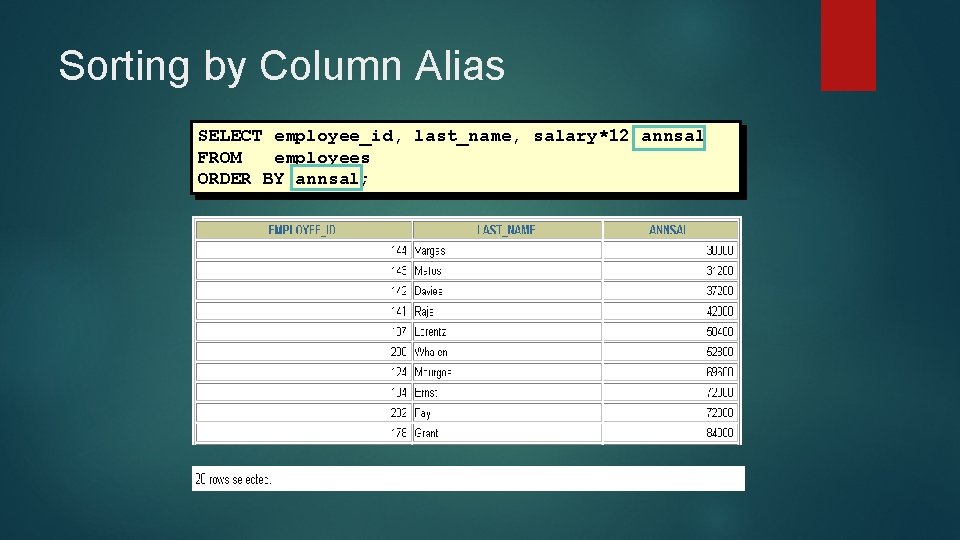Click the slide title "Sorting by Column Alias"

(282, 66)
